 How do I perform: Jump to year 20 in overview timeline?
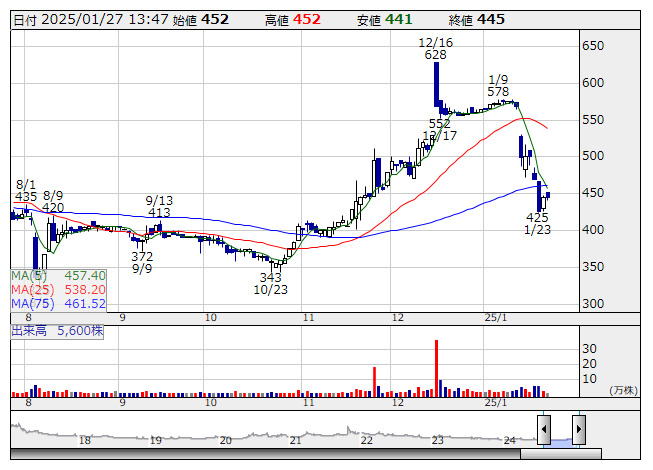click(225, 440)
